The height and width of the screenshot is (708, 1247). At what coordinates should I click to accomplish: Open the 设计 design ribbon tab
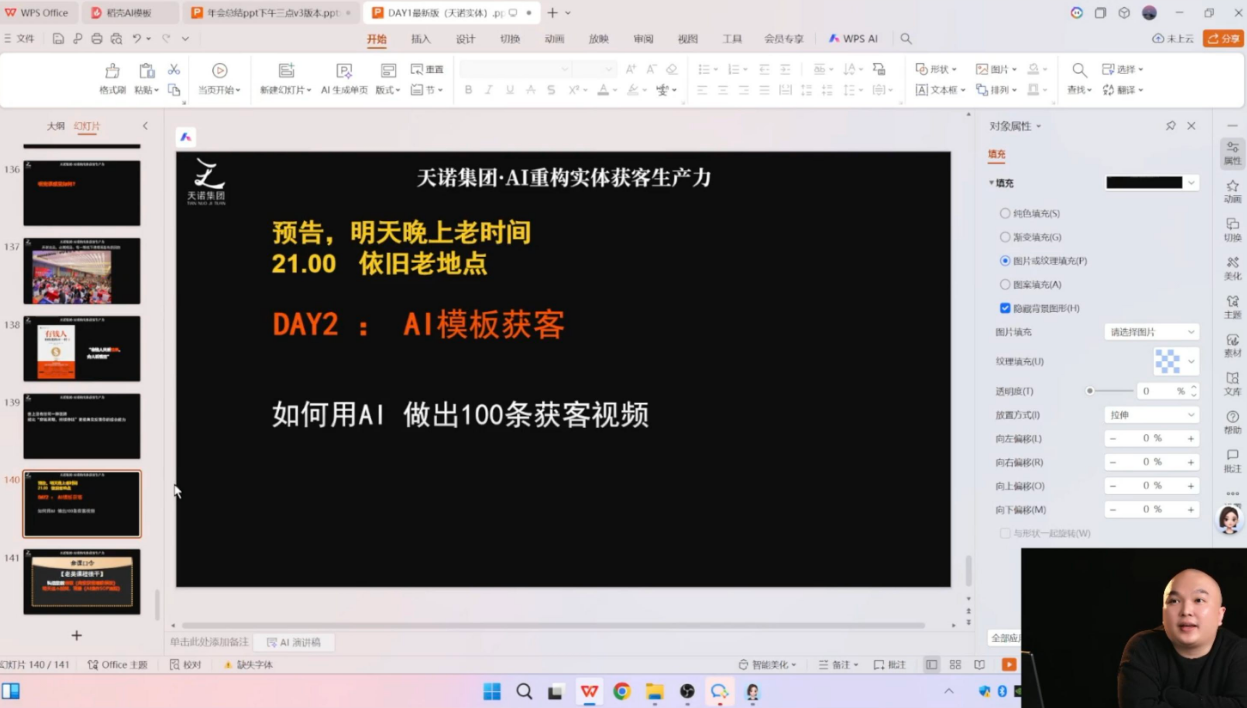[466, 39]
